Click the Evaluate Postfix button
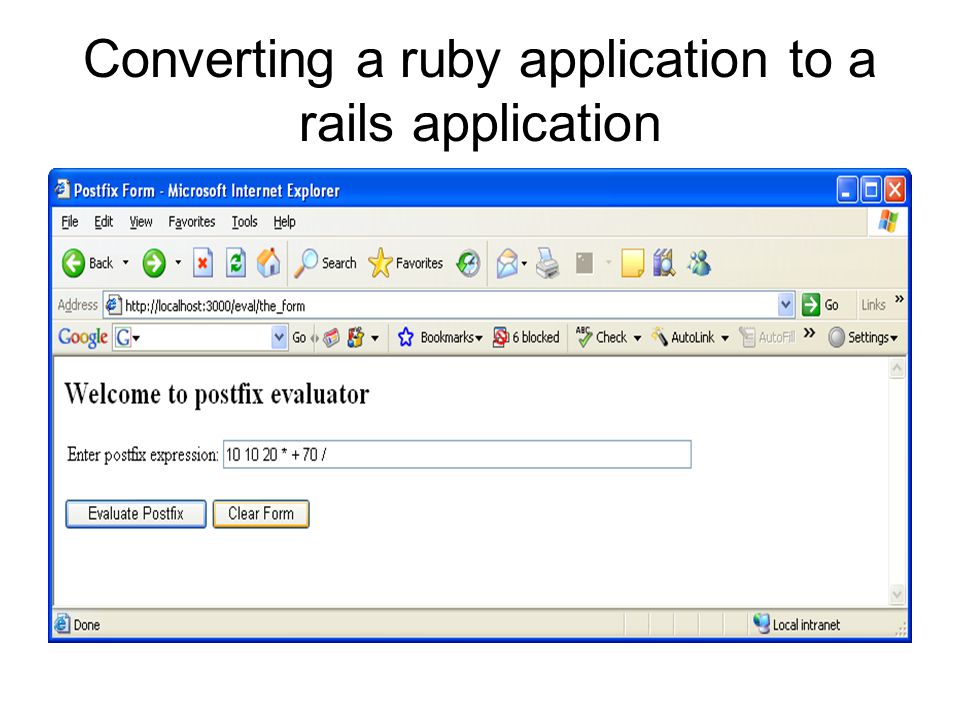Screen dimensions: 960x720 [x=136, y=514]
